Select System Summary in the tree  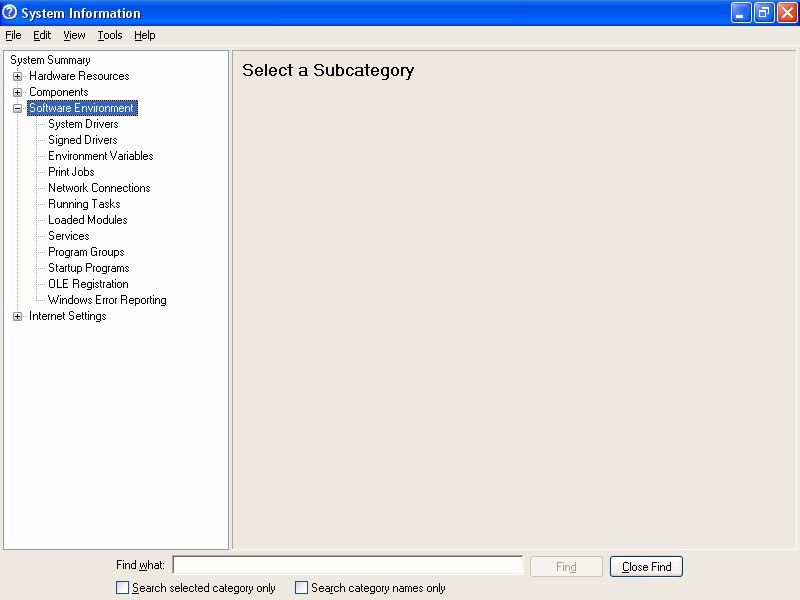coord(50,60)
